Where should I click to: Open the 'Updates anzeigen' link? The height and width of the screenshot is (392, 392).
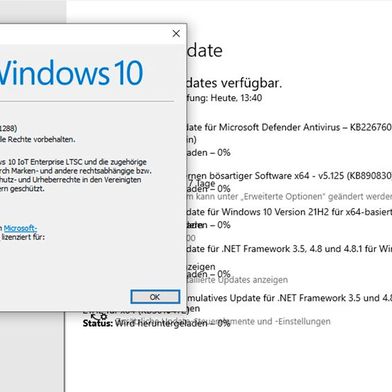252,280
